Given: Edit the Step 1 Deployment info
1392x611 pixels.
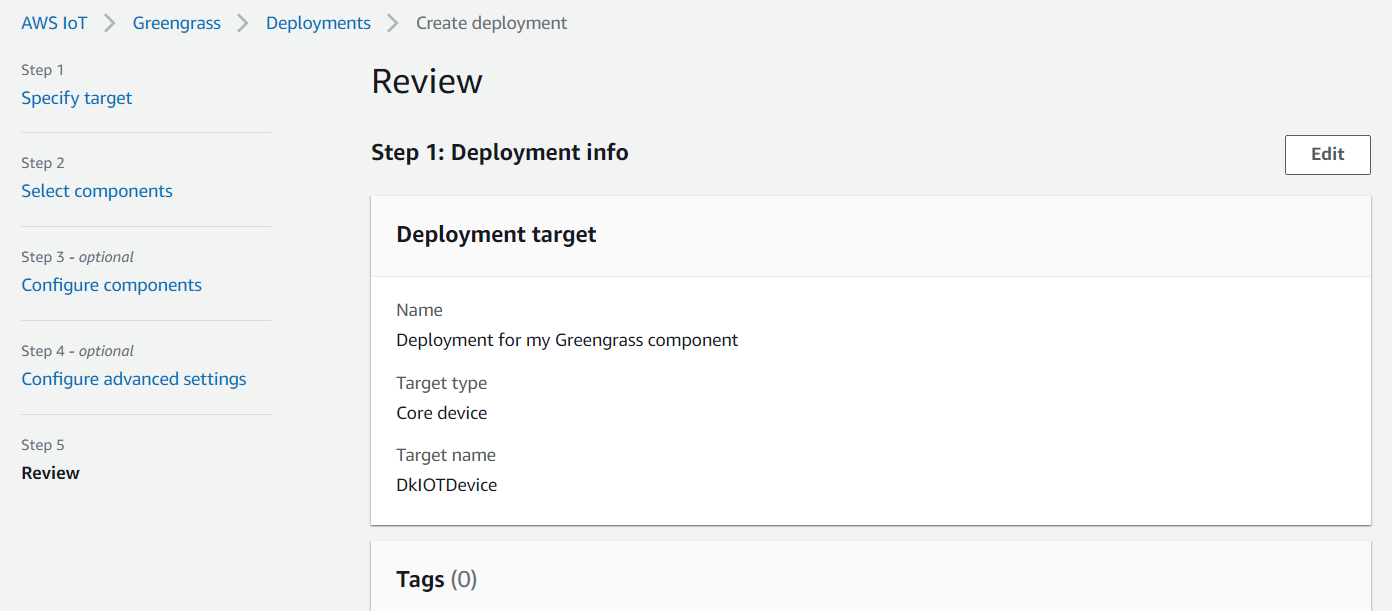Looking at the screenshot, I should [x=1327, y=154].
